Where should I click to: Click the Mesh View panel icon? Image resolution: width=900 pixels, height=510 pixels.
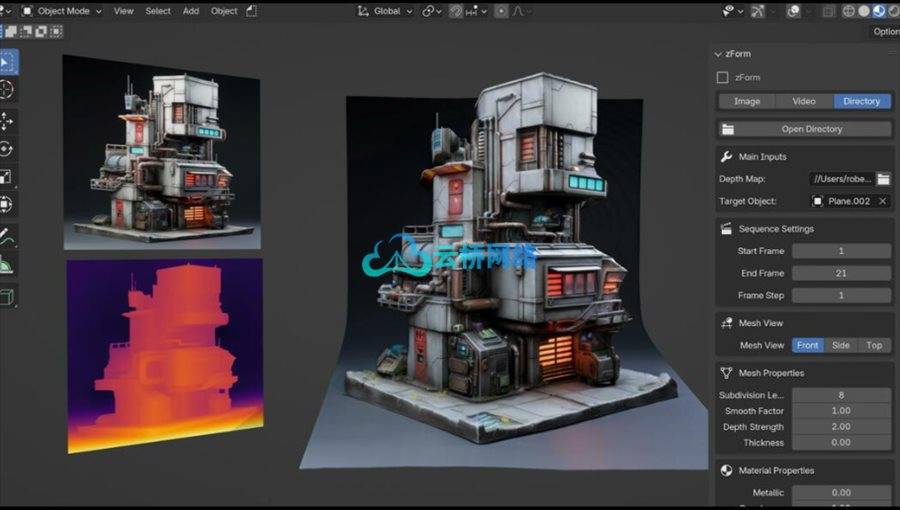(x=726, y=323)
